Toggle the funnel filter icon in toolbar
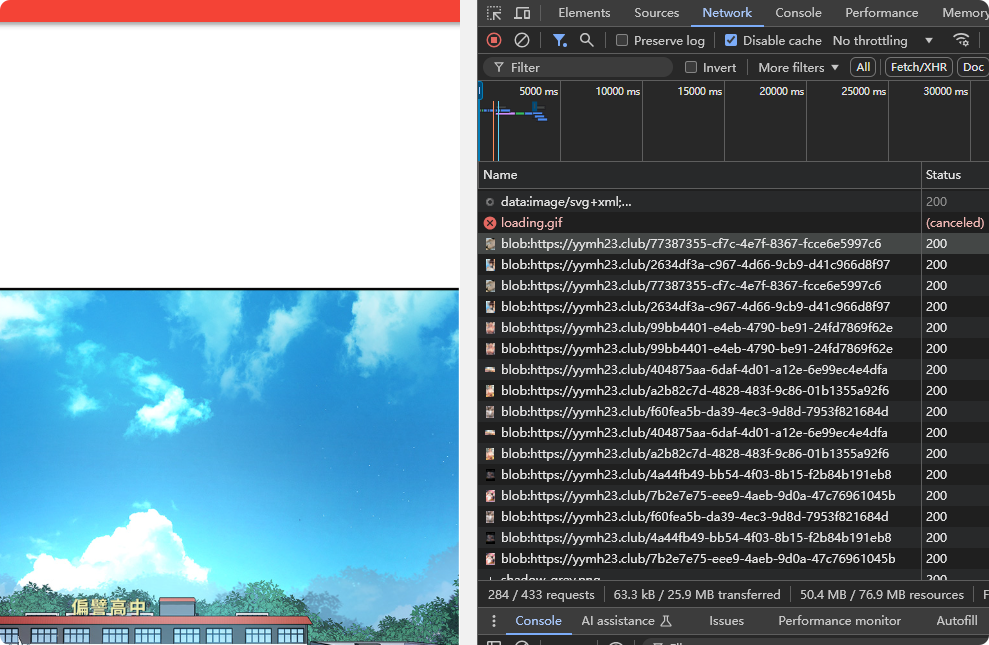Screen dimensions: 989x645 click(x=559, y=40)
